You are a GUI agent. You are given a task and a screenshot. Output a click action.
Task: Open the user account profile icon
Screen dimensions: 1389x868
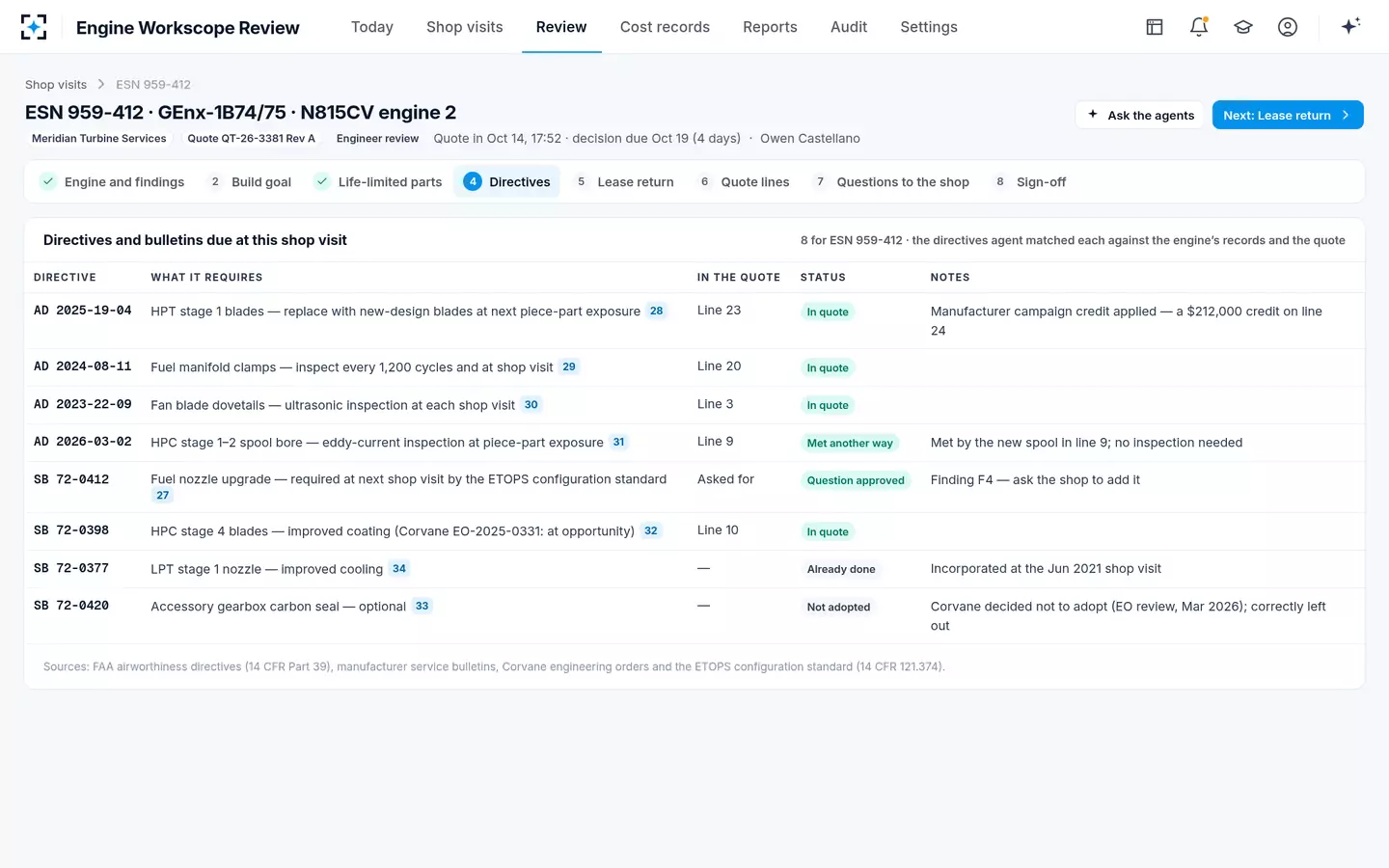click(1288, 27)
